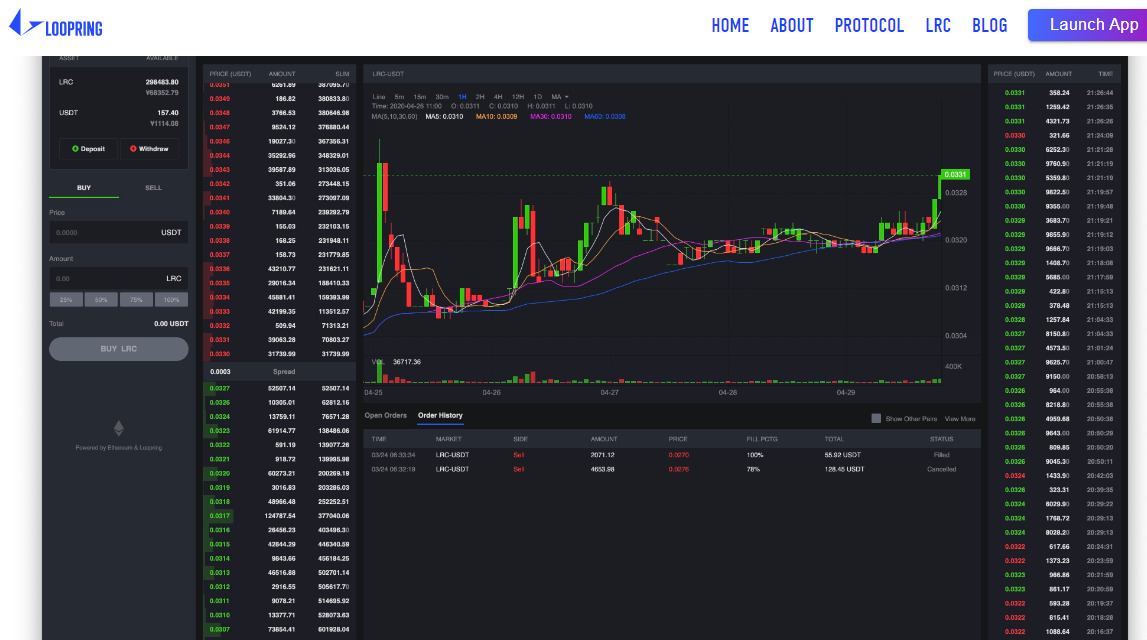Open the Open Orders tab

(385, 415)
